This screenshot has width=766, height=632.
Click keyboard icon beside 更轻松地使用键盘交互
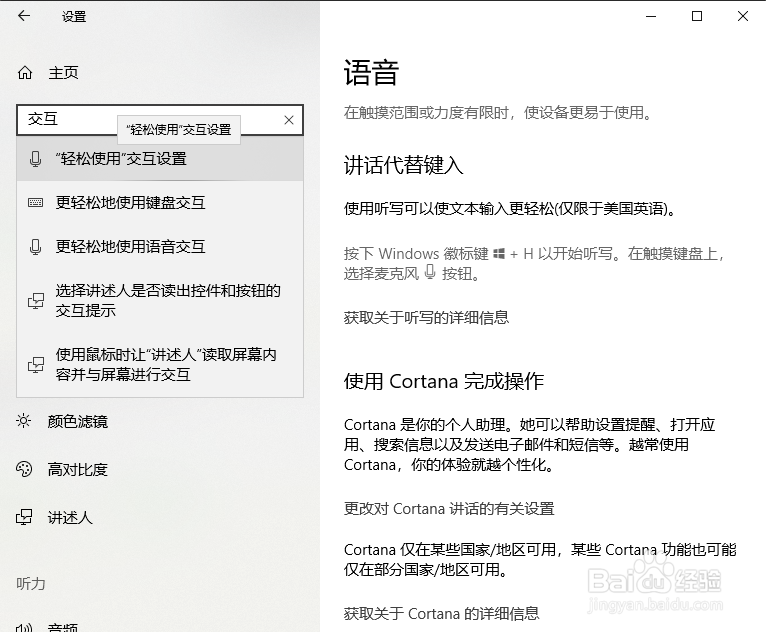click(x=35, y=202)
